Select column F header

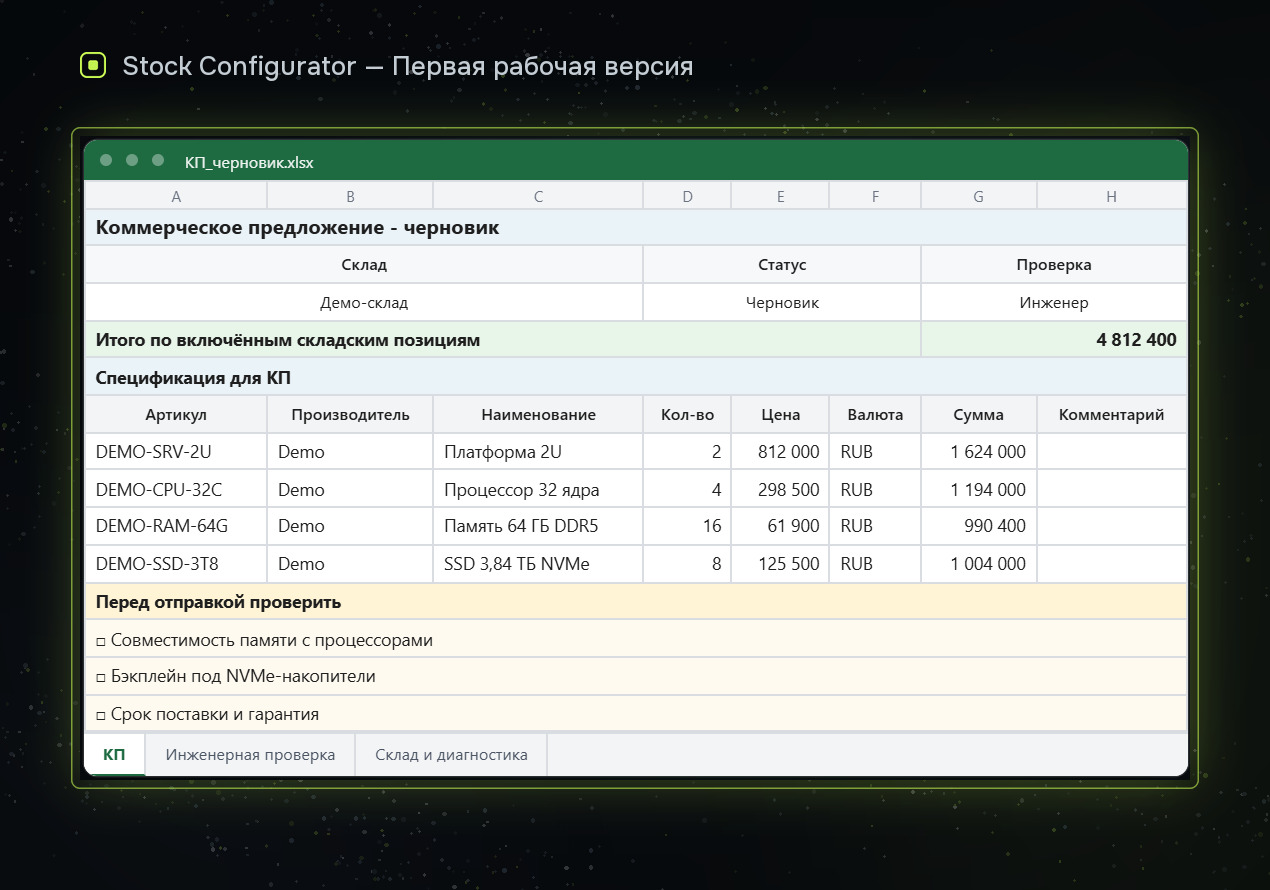point(875,196)
